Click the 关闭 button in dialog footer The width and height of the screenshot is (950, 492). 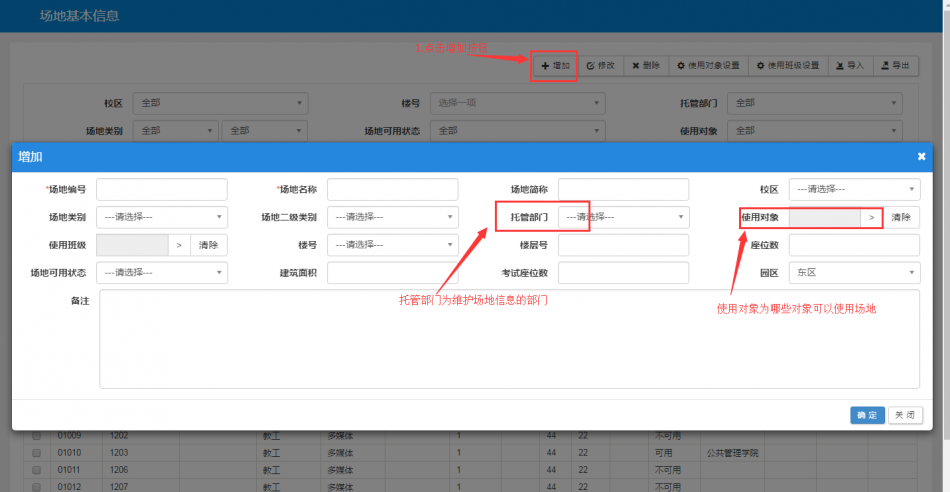(903, 415)
